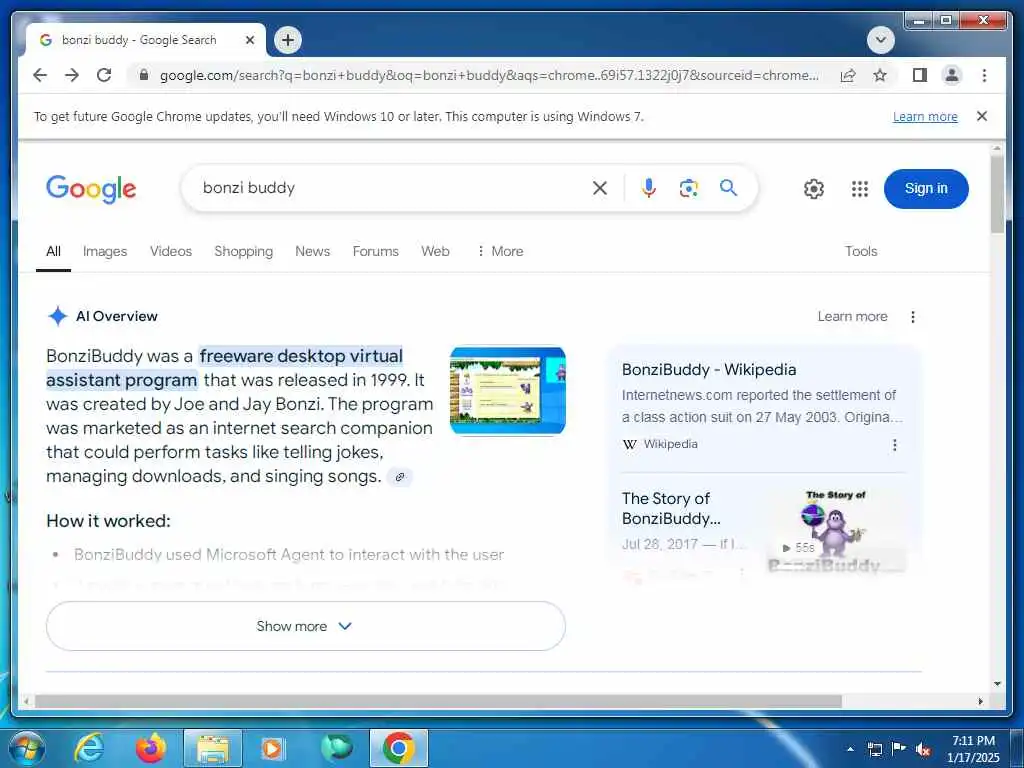Clear the search box with the X icon

point(600,188)
